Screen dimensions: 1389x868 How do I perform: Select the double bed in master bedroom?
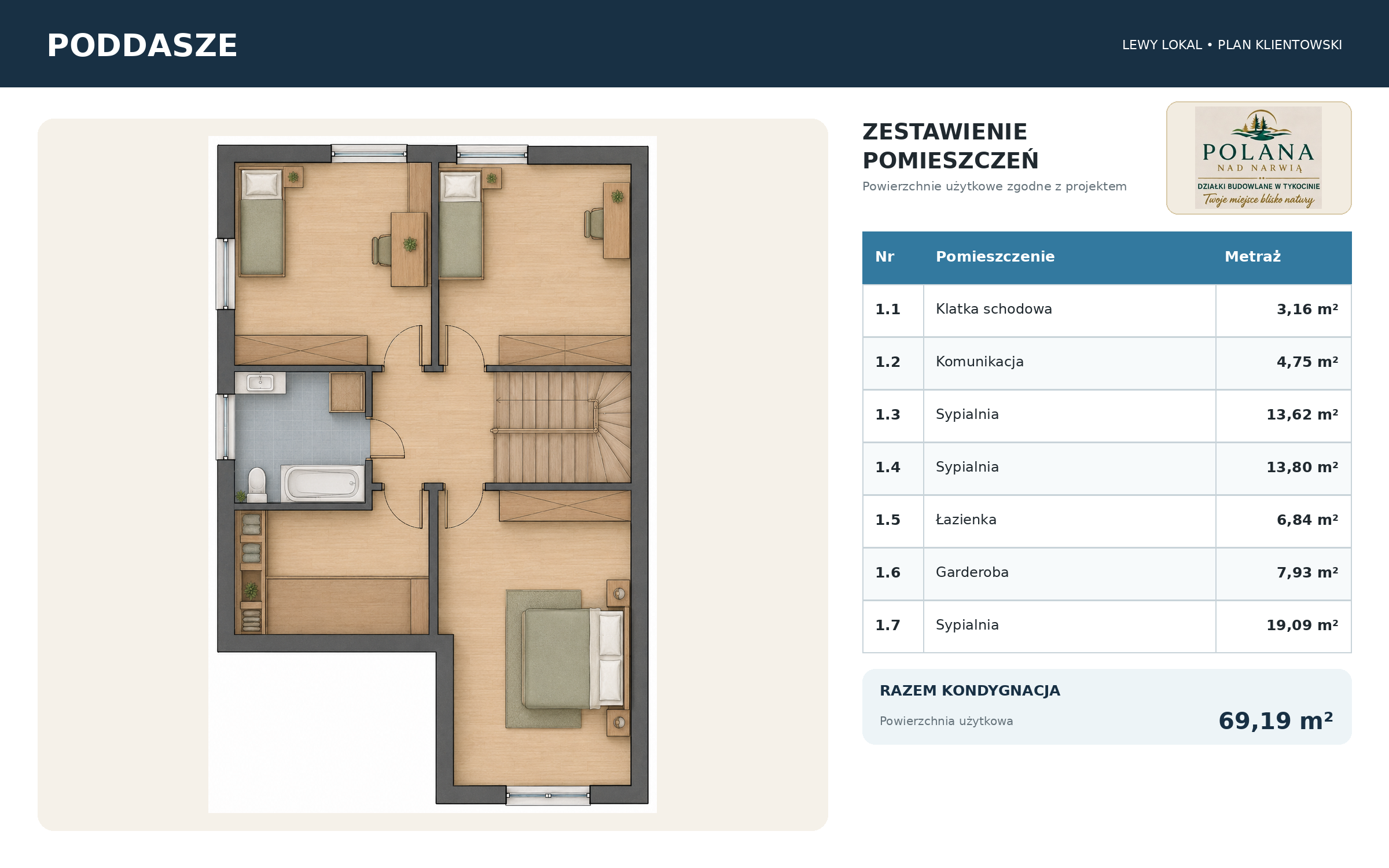(574, 659)
